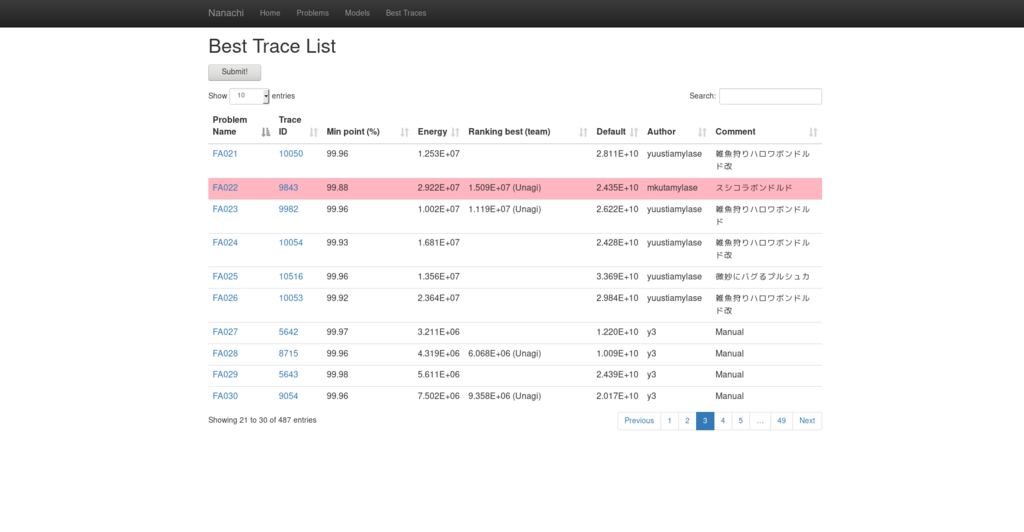This screenshot has height=532, width=1024.
Task: Open problem FA026
Action: coord(225,298)
